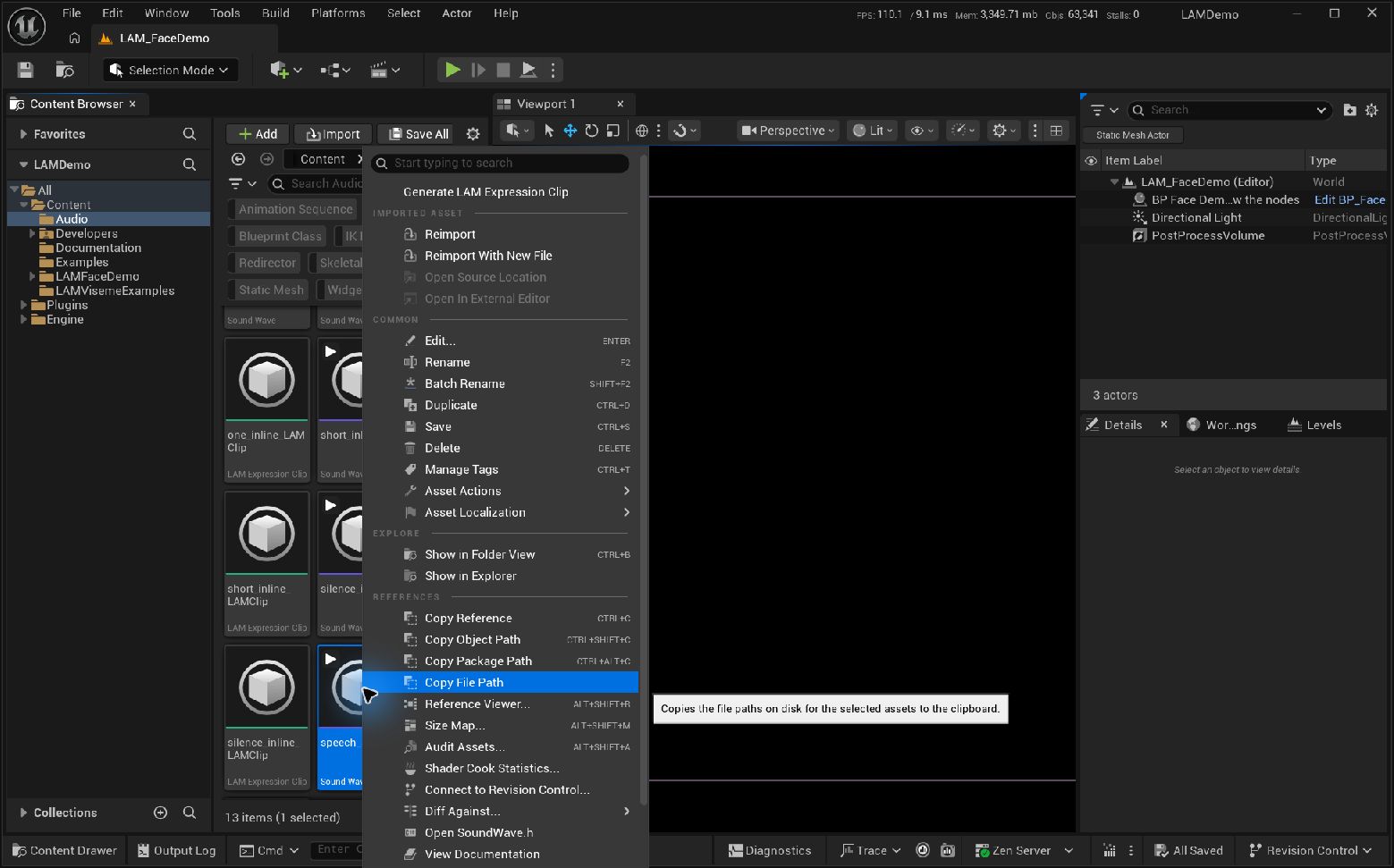The image size is (1394, 868).
Task: Open the content browse icon beside save
Action: [x=64, y=70]
